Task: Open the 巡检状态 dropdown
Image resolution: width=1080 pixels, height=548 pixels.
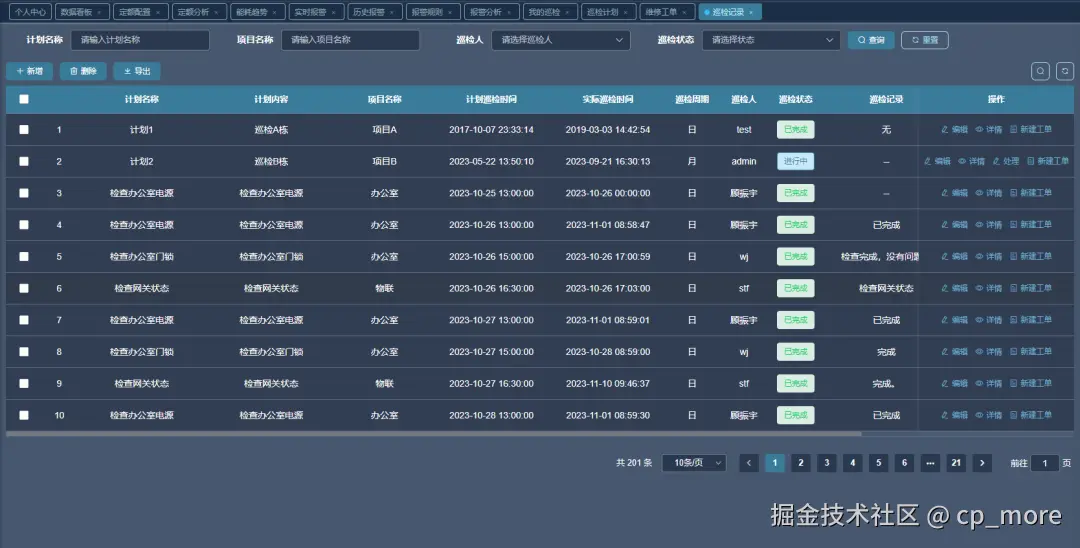Action: point(771,40)
